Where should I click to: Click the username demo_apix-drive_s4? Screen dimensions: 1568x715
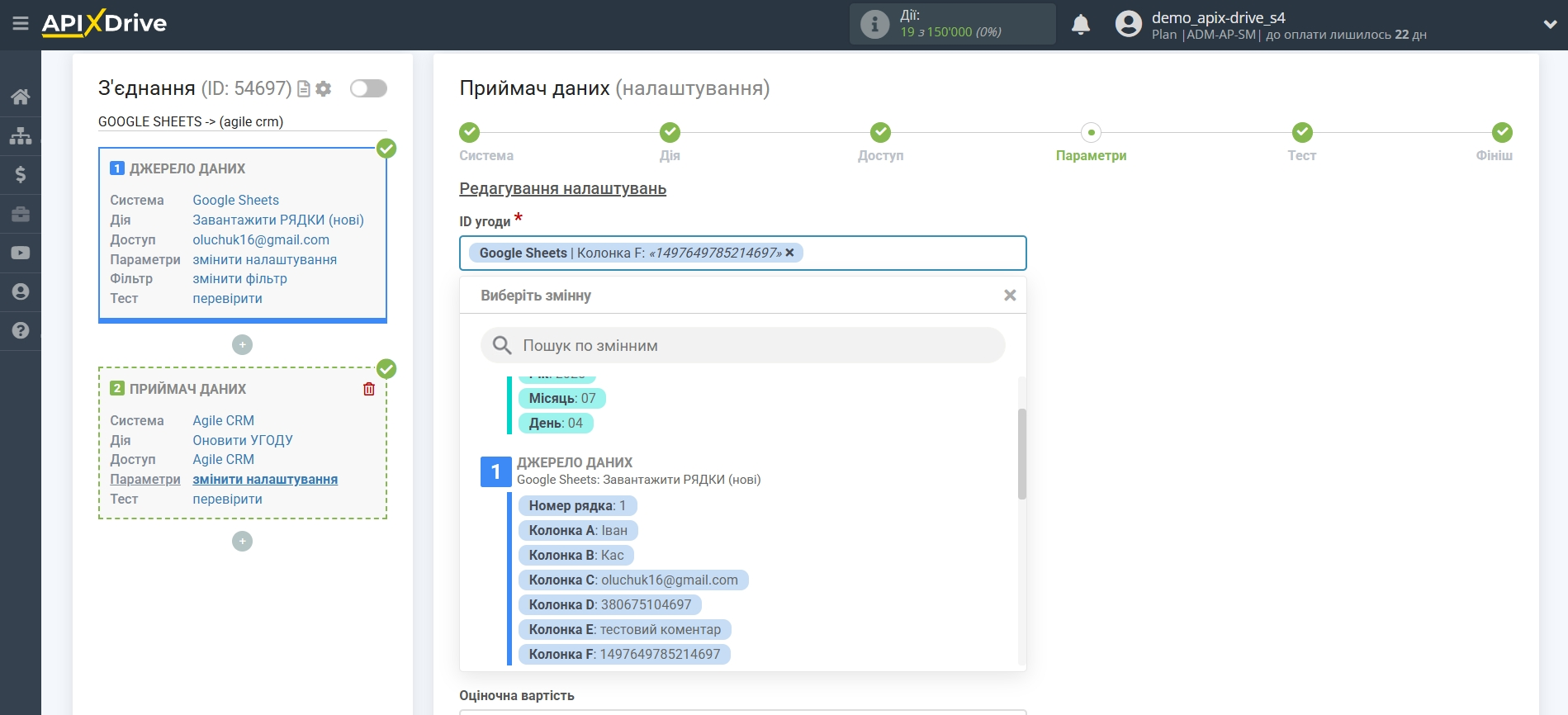click(1218, 17)
